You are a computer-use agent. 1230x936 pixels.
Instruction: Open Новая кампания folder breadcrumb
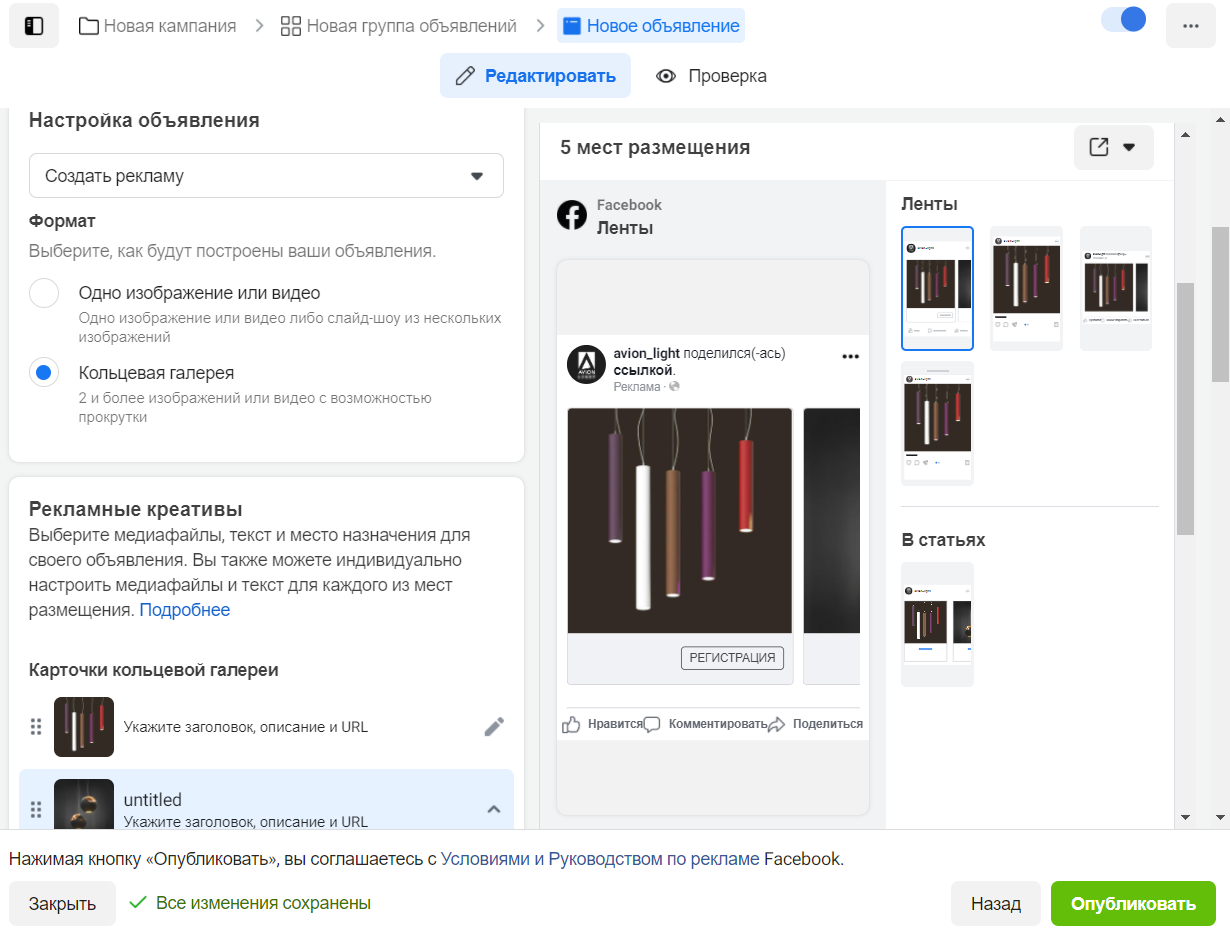click(157, 26)
